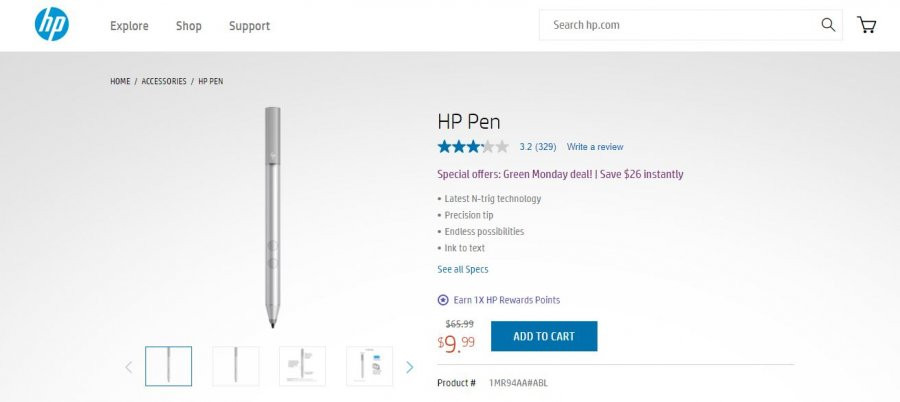Click the HP Rewards Points badge icon

point(443,300)
